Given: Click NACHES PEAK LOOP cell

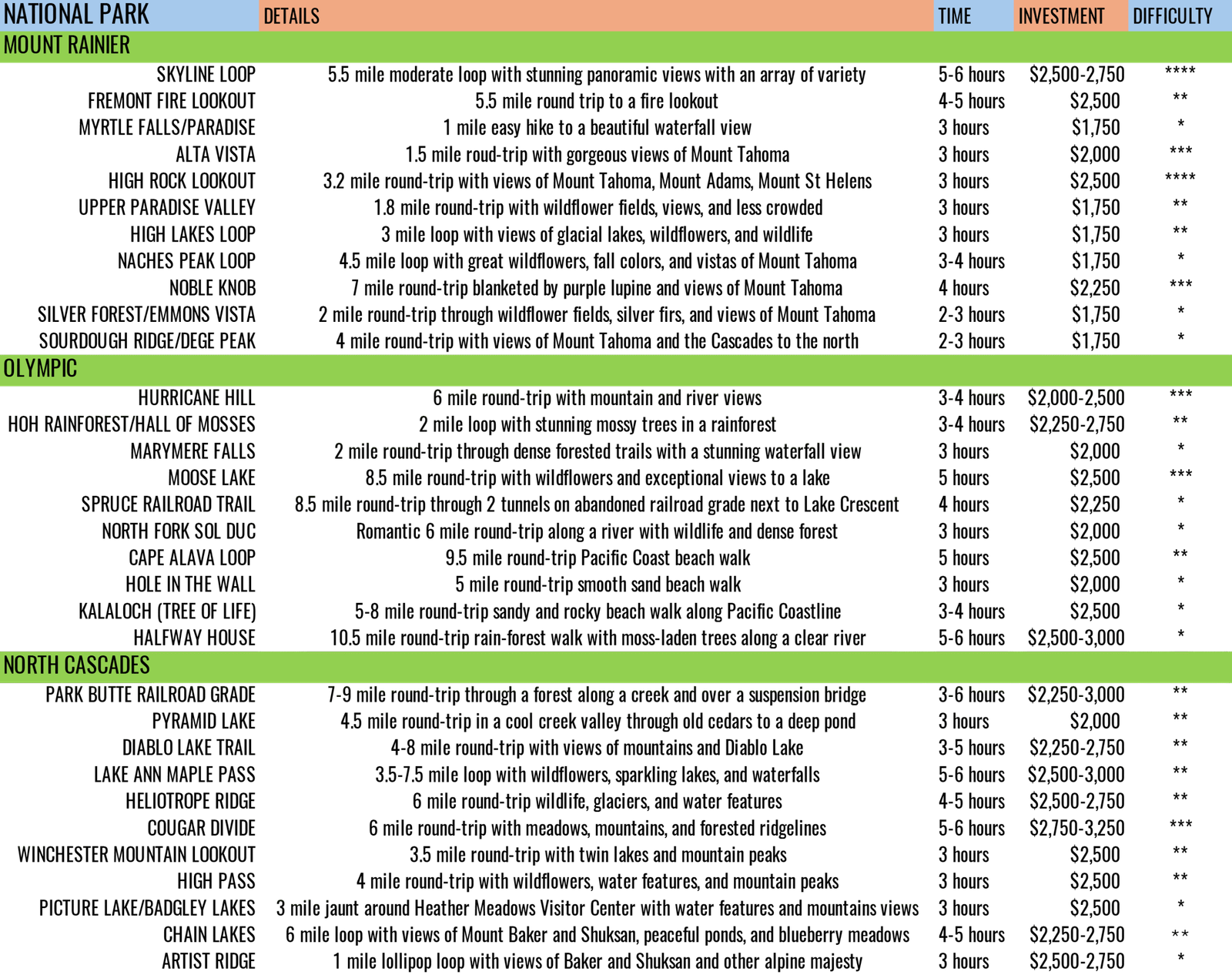Looking at the screenshot, I should point(186,261).
